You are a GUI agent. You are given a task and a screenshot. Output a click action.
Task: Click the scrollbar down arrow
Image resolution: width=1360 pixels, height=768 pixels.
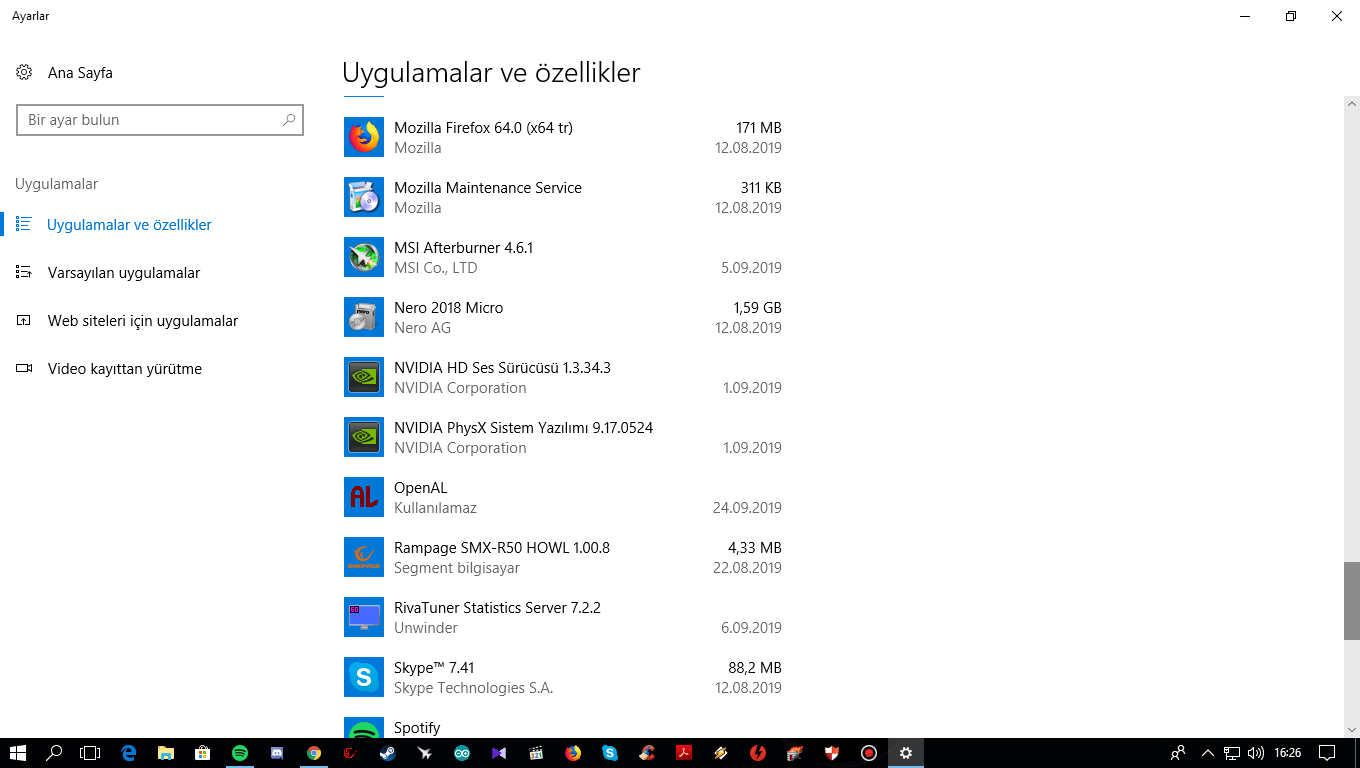coord(1351,730)
